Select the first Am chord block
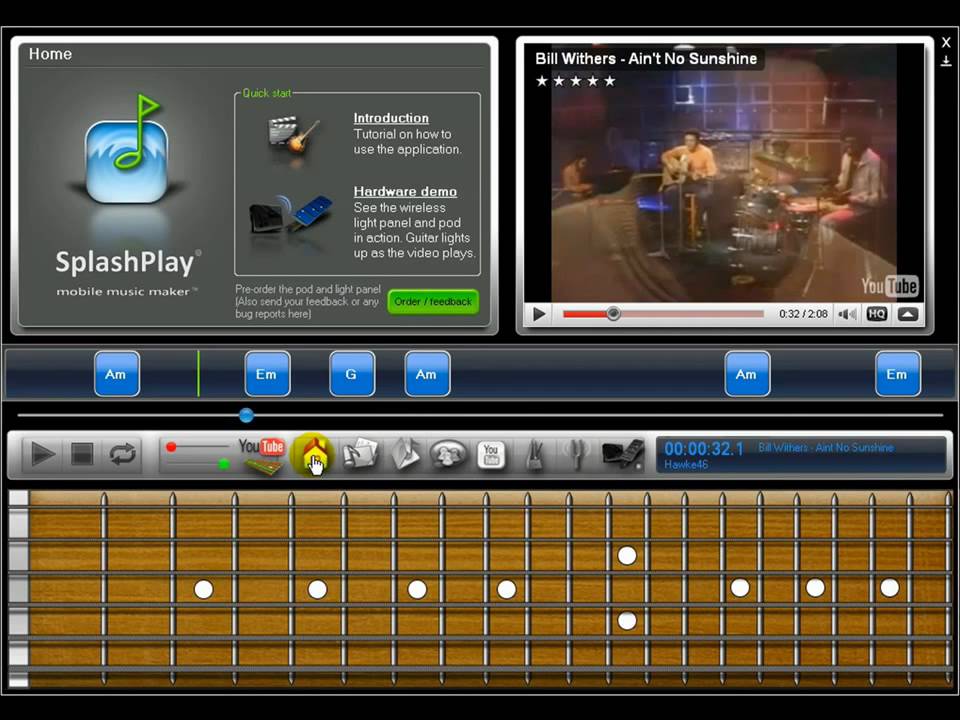Screen dimensions: 960x720 (116, 374)
